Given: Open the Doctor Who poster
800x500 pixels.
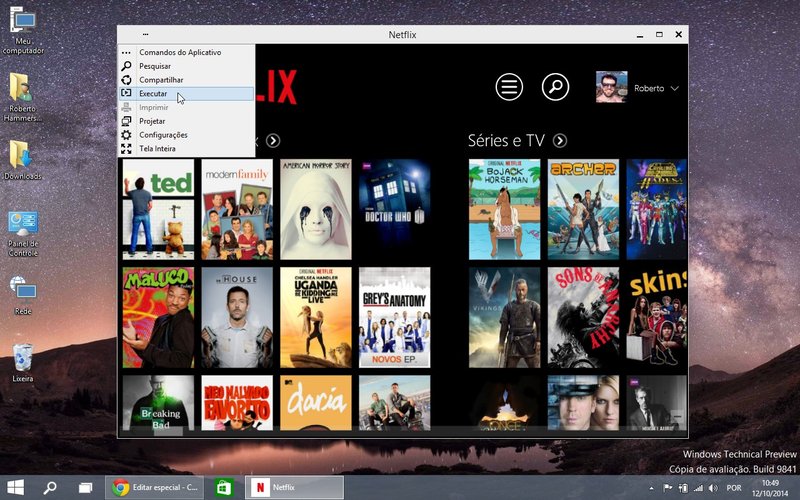Looking at the screenshot, I should [394, 209].
